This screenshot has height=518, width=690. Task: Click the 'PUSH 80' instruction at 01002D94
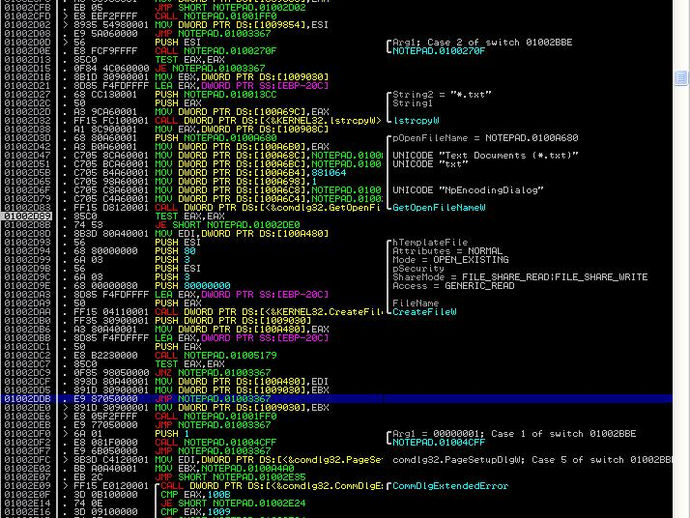(175, 251)
